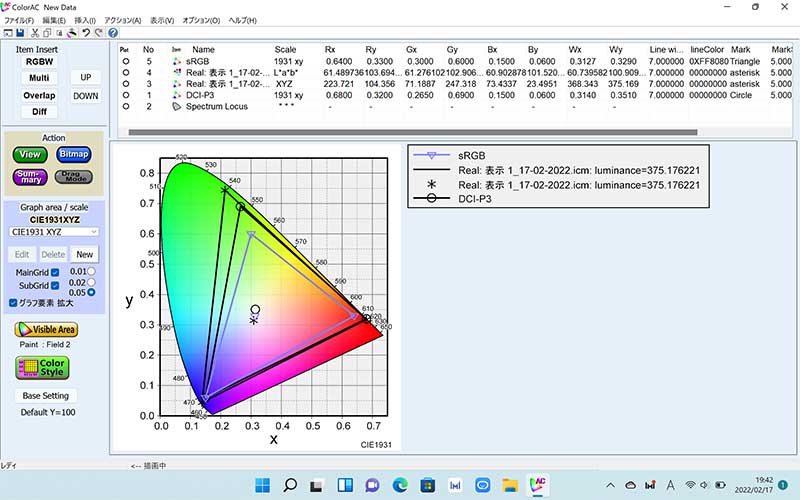Toggle the SubGrid checkbox
Image resolution: width=800 pixels, height=500 pixels.
(55, 286)
